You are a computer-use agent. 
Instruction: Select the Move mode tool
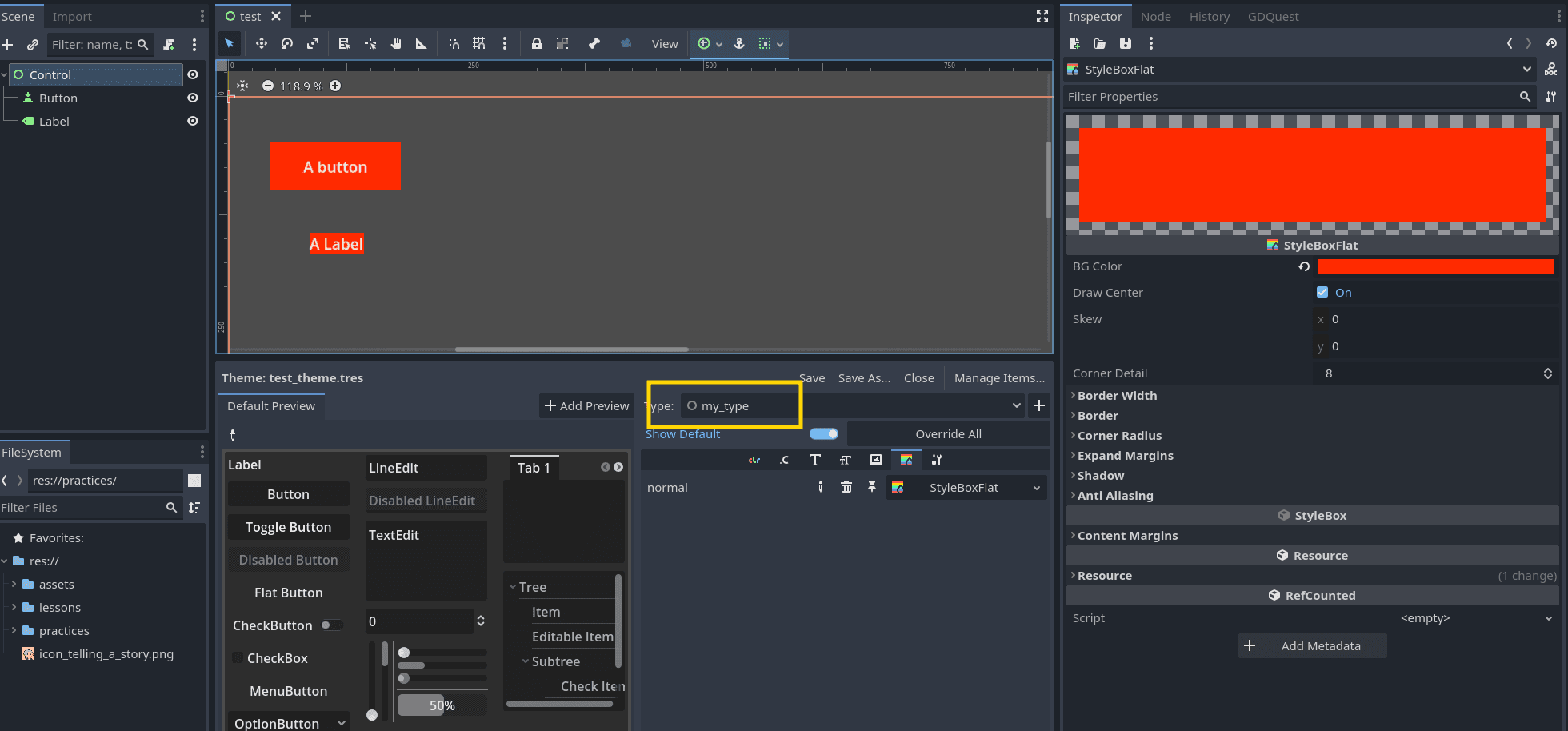(261, 43)
